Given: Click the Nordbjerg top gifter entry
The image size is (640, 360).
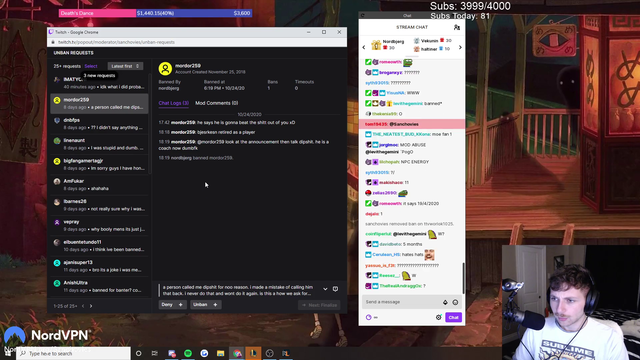Looking at the screenshot, I should pyautogui.click(x=388, y=44).
